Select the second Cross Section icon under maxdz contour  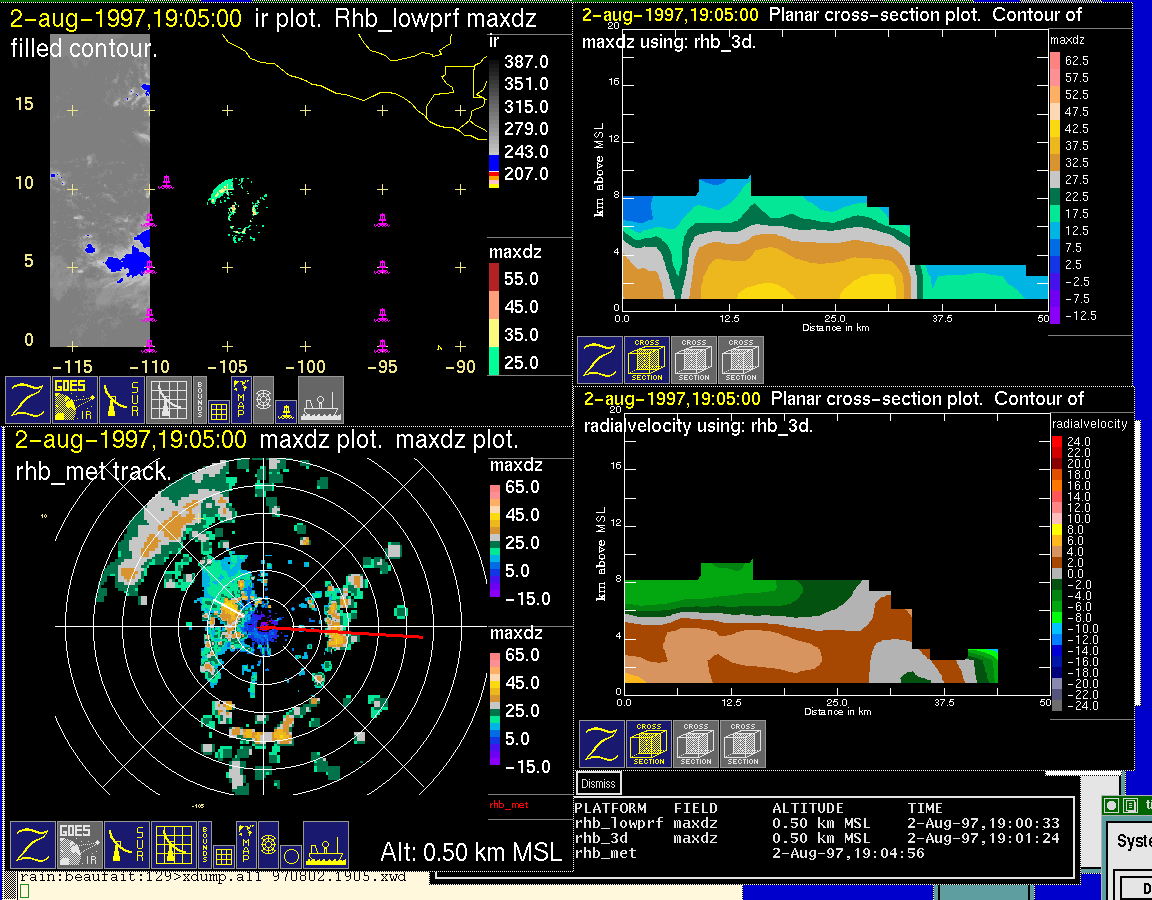pyautogui.click(x=694, y=359)
